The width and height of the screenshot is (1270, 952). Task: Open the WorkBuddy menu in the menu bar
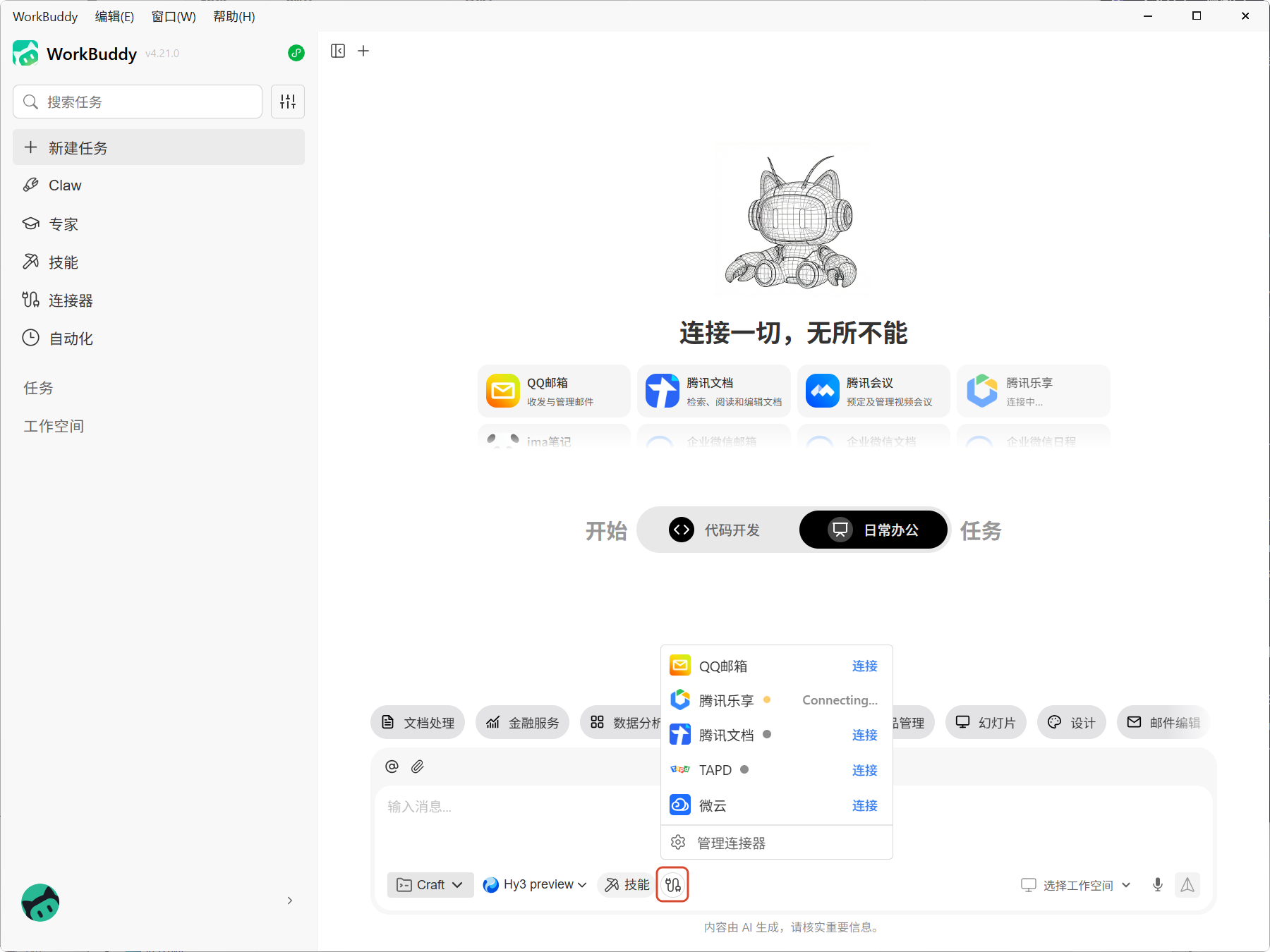45,16
